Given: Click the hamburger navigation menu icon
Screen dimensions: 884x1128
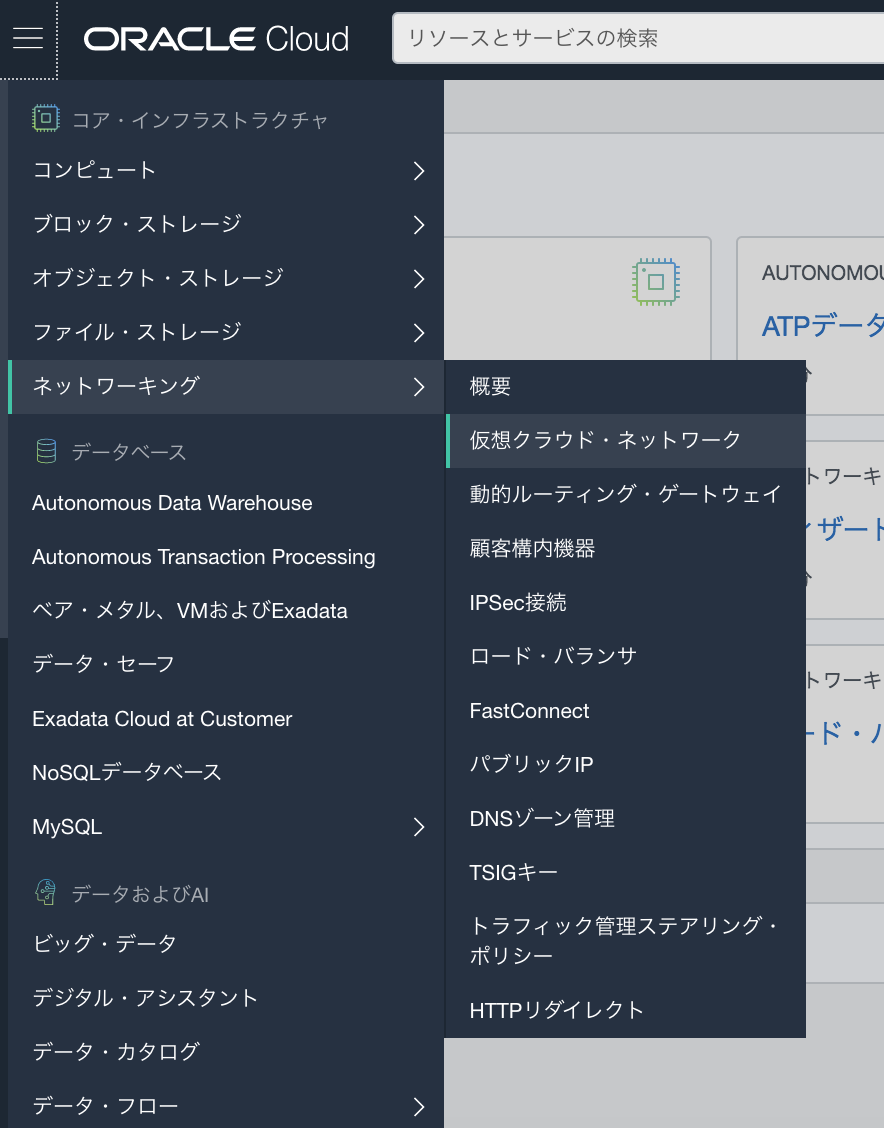Looking at the screenshot, I should pyautogui.click(x=28, y=38).
